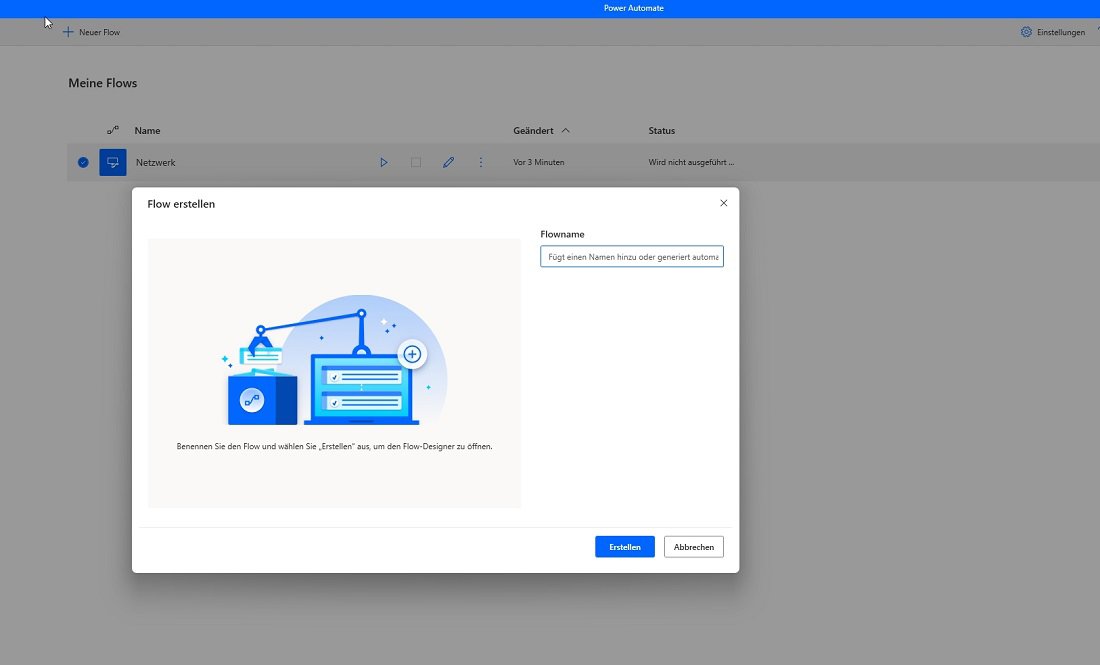The image size is (1100, 665).
Task: Click the Vor 3 Minuten timestamp cell
Action: pyautogui.click(x=539, y=162)
